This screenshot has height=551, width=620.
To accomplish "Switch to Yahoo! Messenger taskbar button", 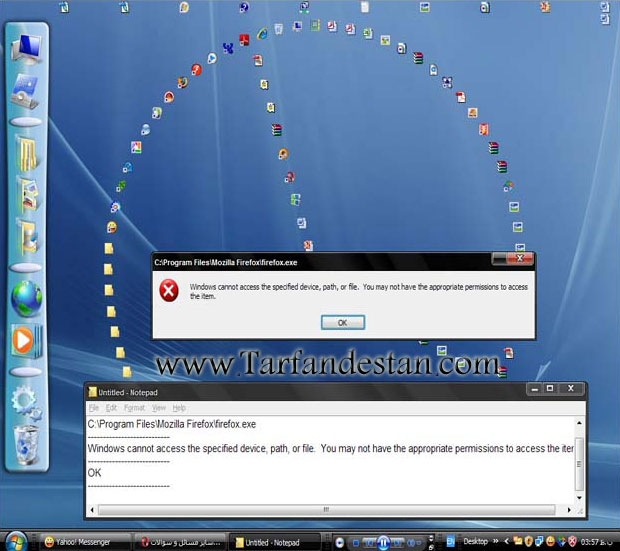I will (x=85, y=542).
